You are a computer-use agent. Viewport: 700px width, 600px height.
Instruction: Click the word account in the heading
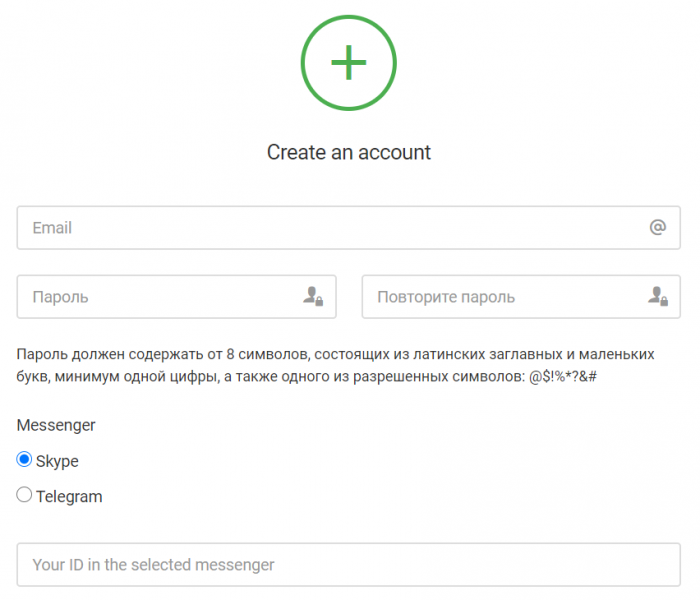(394, 153)
